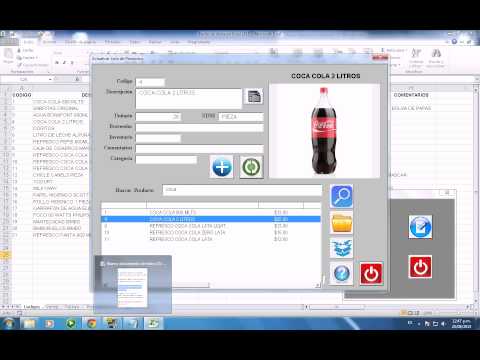Image resolution: width=480 pixels, height=360 pixels.
Task: Click the dark list icon beside Descripción field
Action: [254, 96]
